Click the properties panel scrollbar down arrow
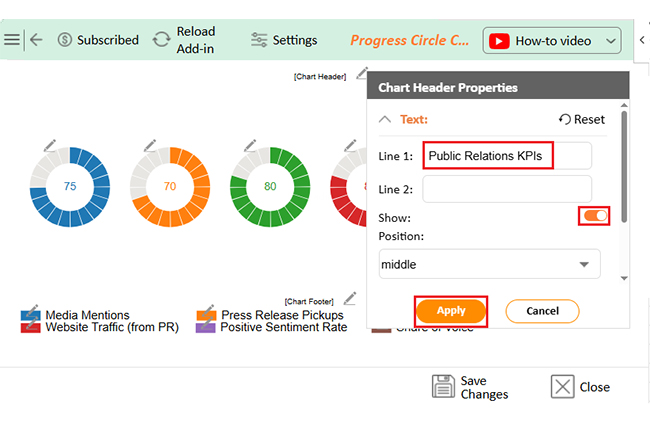 point(624,279)
